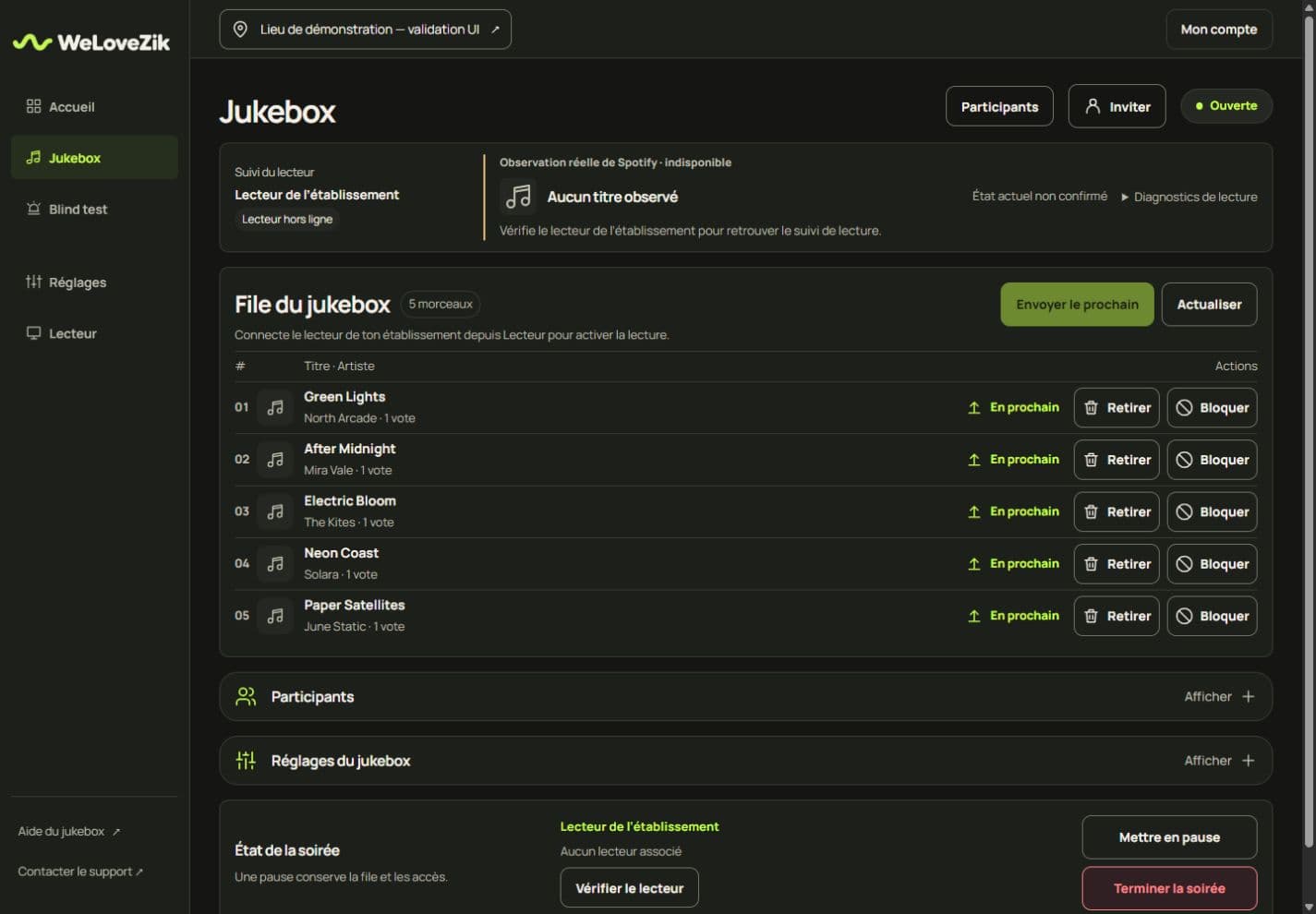Viewport: 1316px width, 914px height.
Task: Move Green Lights to En prochain
Action: pyautogui.click(x=1013, y=407)
